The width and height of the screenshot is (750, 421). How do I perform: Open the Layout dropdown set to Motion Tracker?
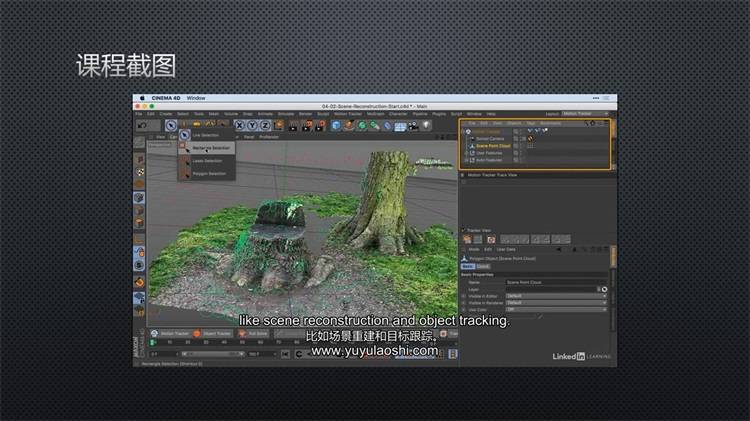[585, 114]
